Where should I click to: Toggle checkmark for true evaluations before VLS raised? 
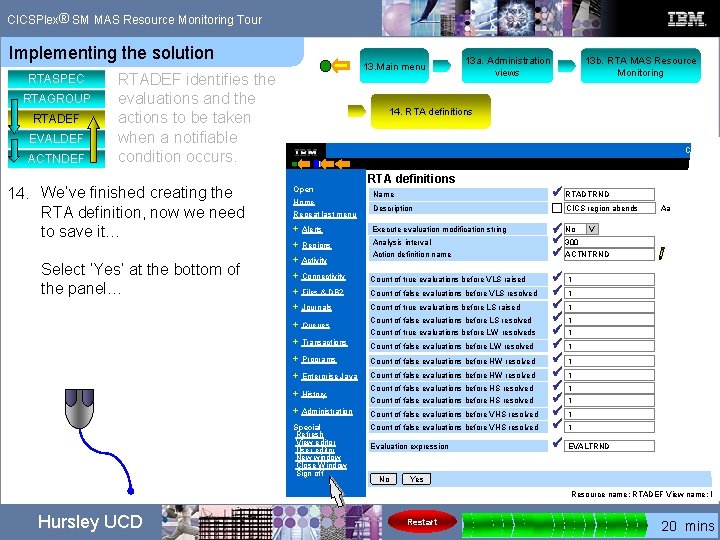point(557,276)
